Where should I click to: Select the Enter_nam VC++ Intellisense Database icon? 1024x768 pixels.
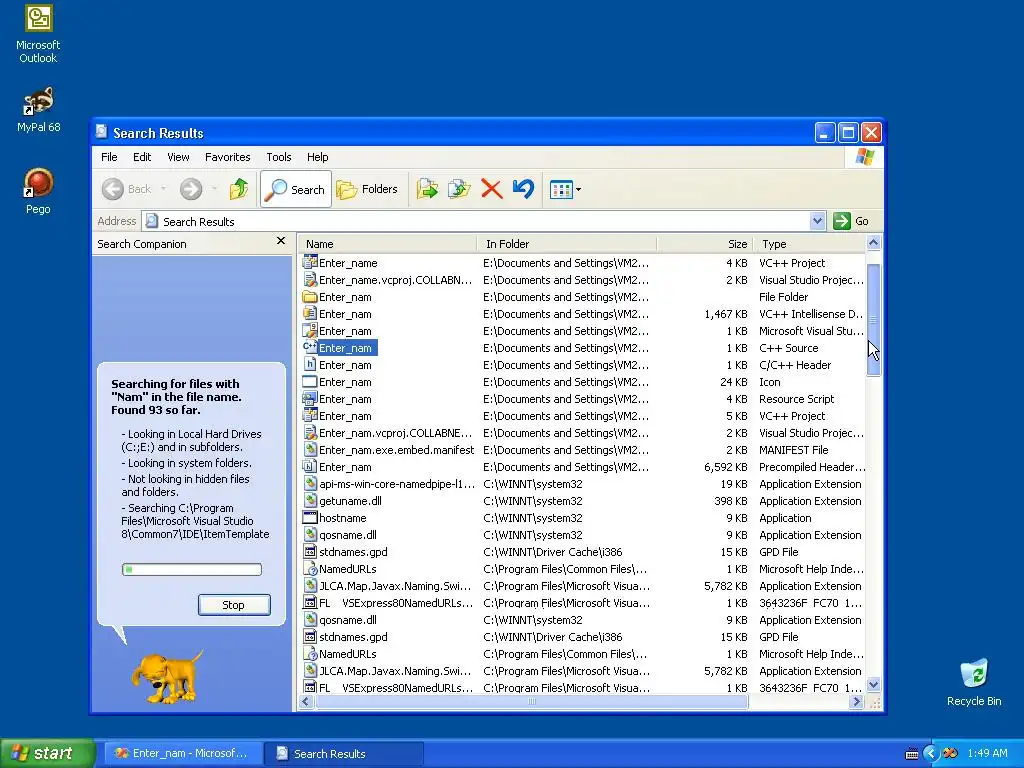pos(310,313)
